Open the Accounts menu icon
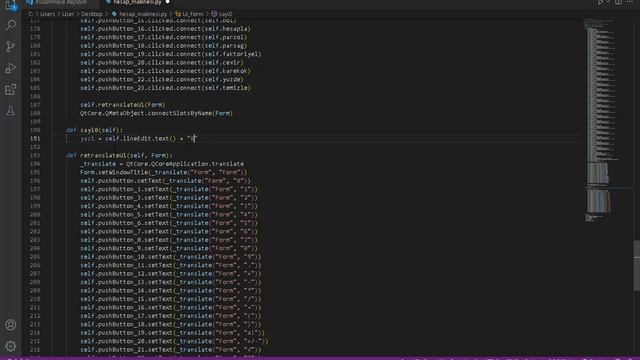Screen dimensions: 640x360 click(x=11, y=325)
